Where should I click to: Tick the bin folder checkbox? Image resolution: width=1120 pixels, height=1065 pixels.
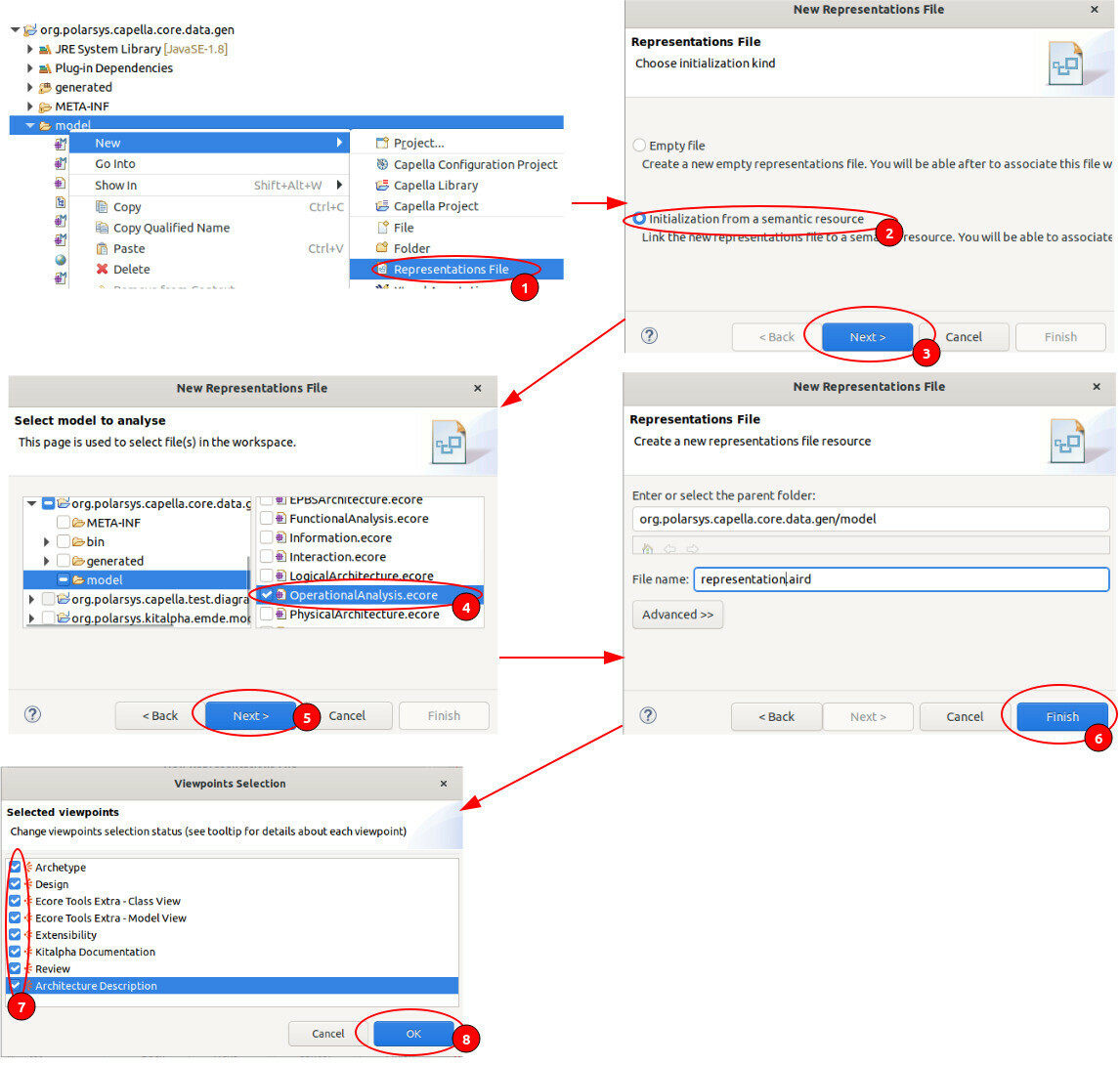pyautogui.click(x=63, y=542)
